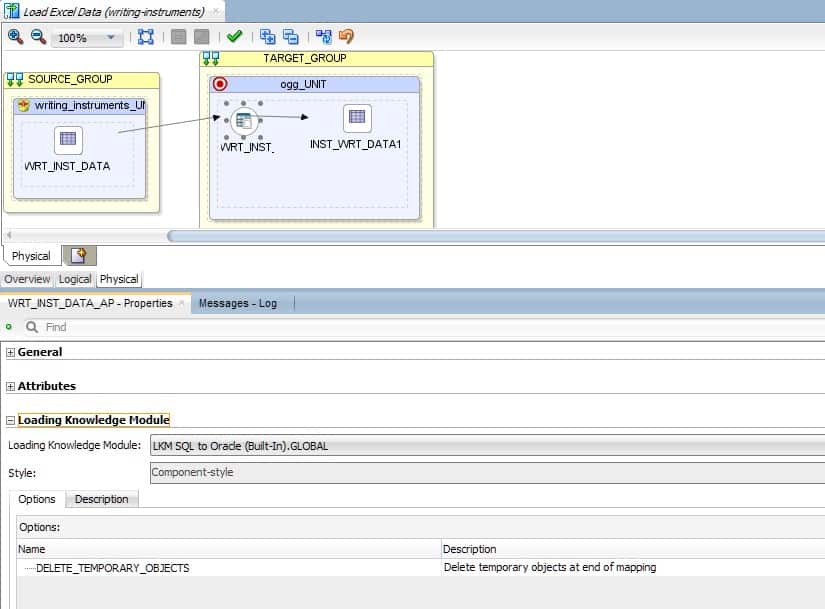
Task: Click the regenerate physical diagram icon
Action: [322, 38]
